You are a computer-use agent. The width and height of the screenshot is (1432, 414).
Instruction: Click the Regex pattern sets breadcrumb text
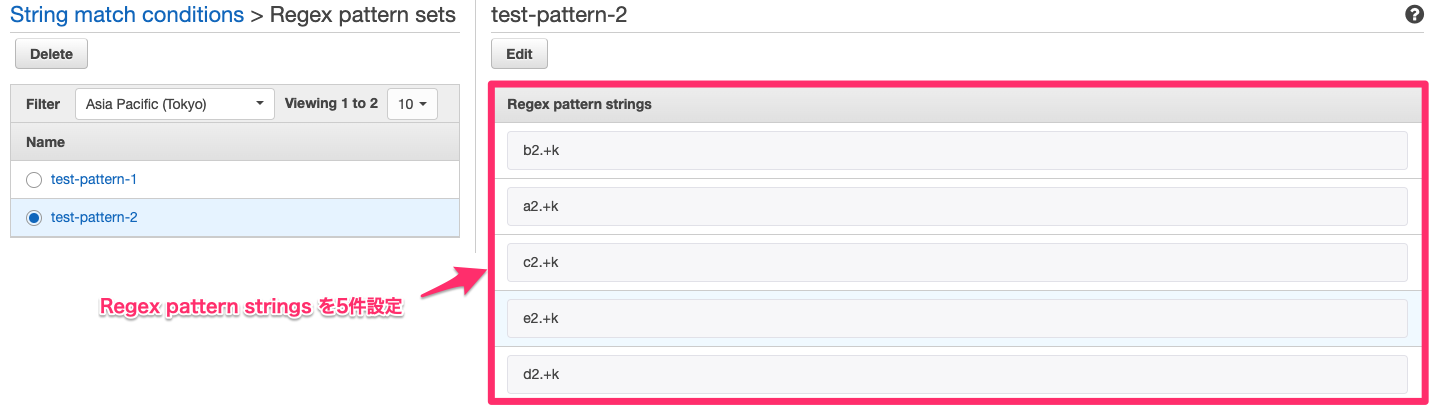coord(363,15)
